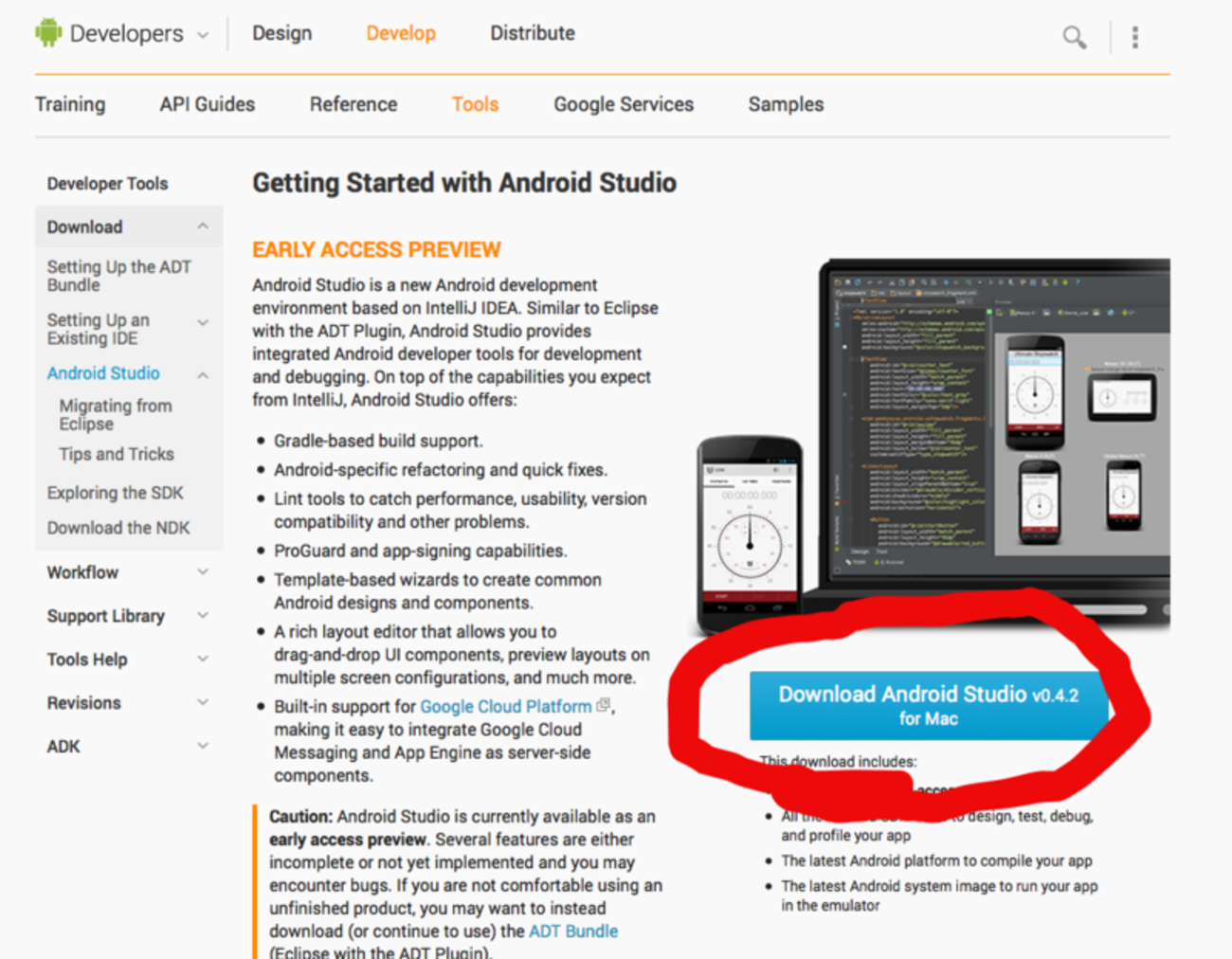The image size is (1232, 959).
Task: Expand the Support Library chevron
Action: (203, 615)
